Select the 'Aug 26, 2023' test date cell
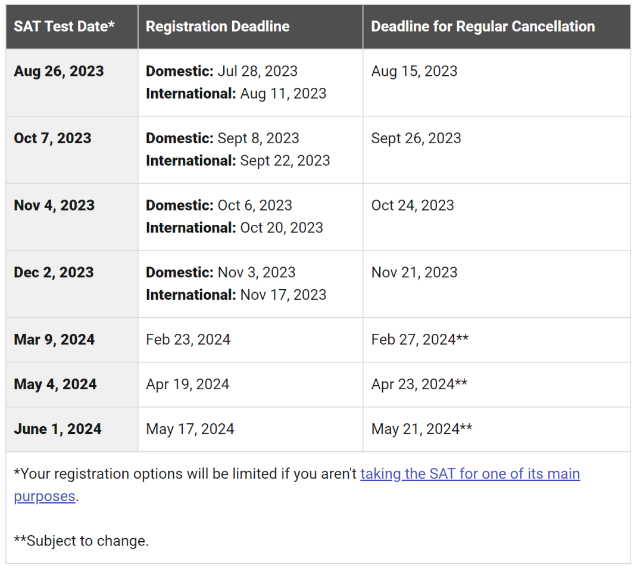Screen dimensions: 635x567 pyautogui.click(x=59, y=71)
